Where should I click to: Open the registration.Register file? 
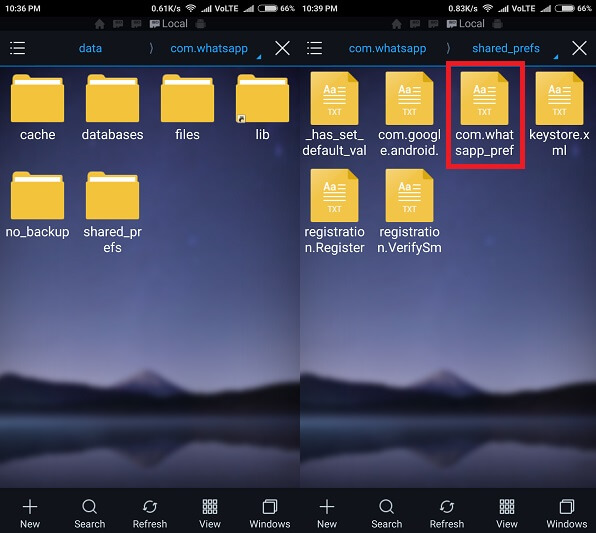pos(334,211)
